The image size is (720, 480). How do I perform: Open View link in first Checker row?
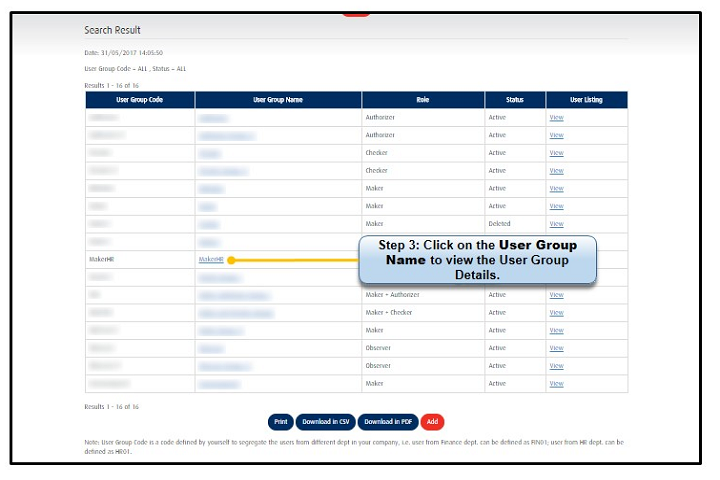556,153
